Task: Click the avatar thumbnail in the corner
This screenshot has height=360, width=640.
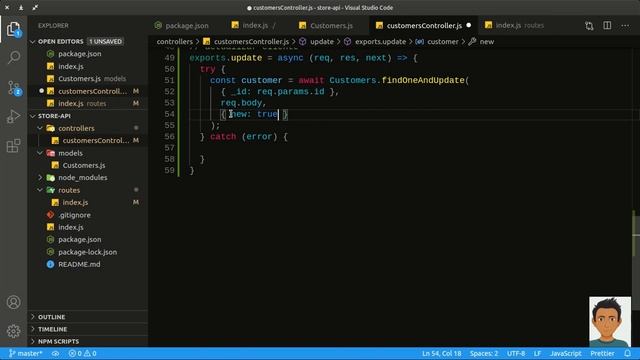Action: tap(610, 322)
